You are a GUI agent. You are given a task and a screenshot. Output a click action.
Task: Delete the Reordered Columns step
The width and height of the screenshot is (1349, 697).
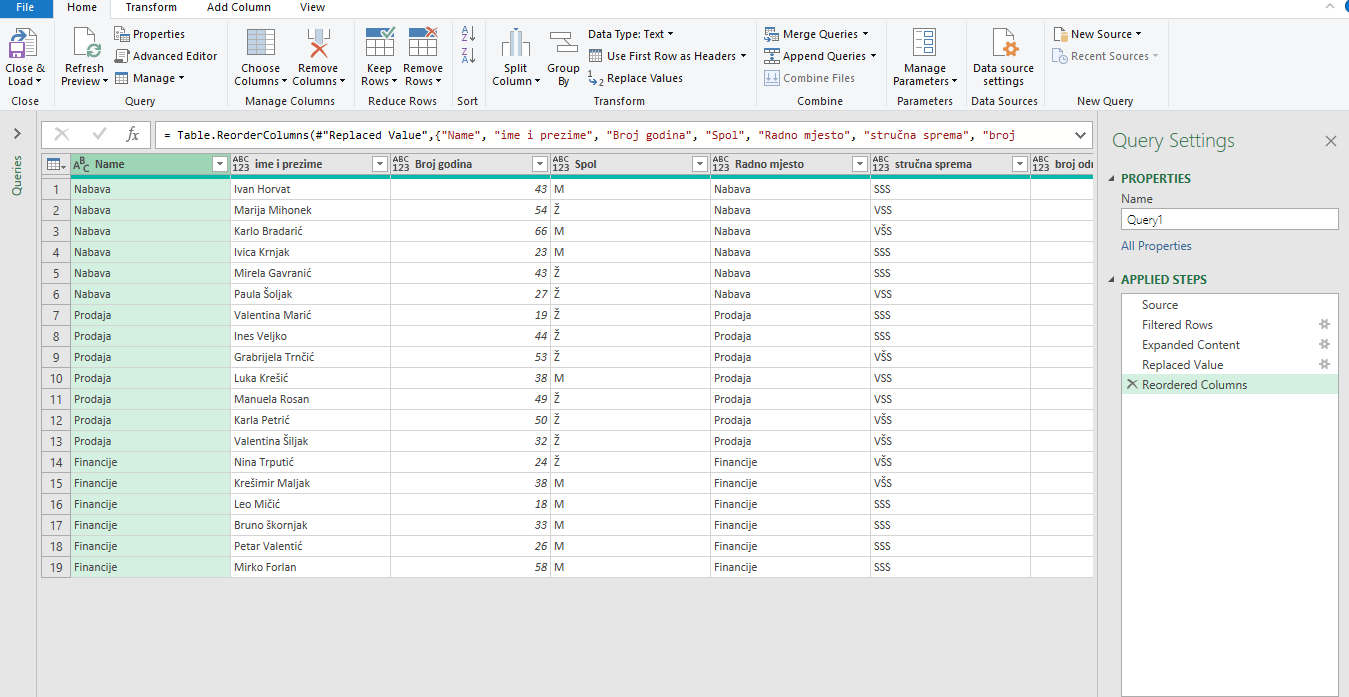point(1132,385)
